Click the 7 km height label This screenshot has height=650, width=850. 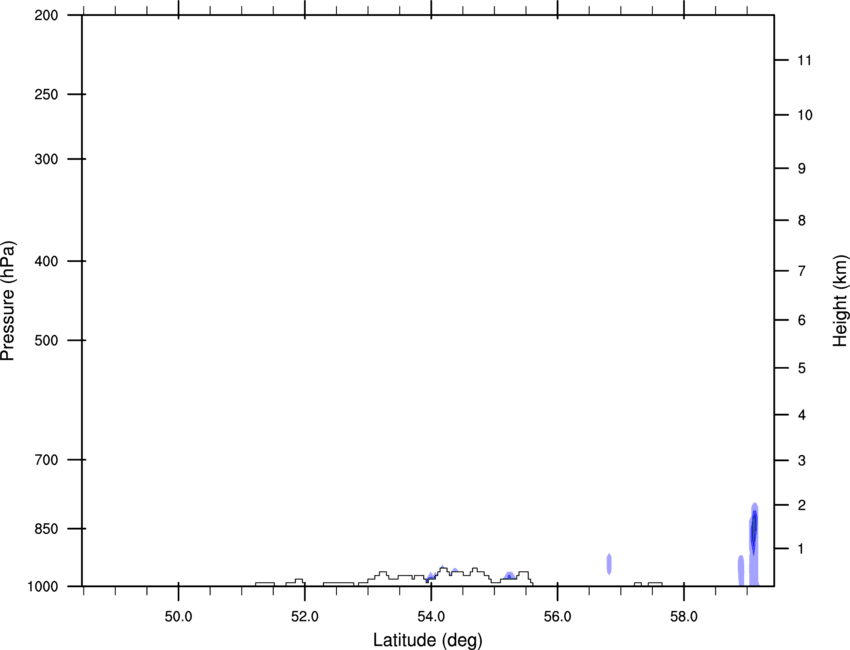[801, 271]
